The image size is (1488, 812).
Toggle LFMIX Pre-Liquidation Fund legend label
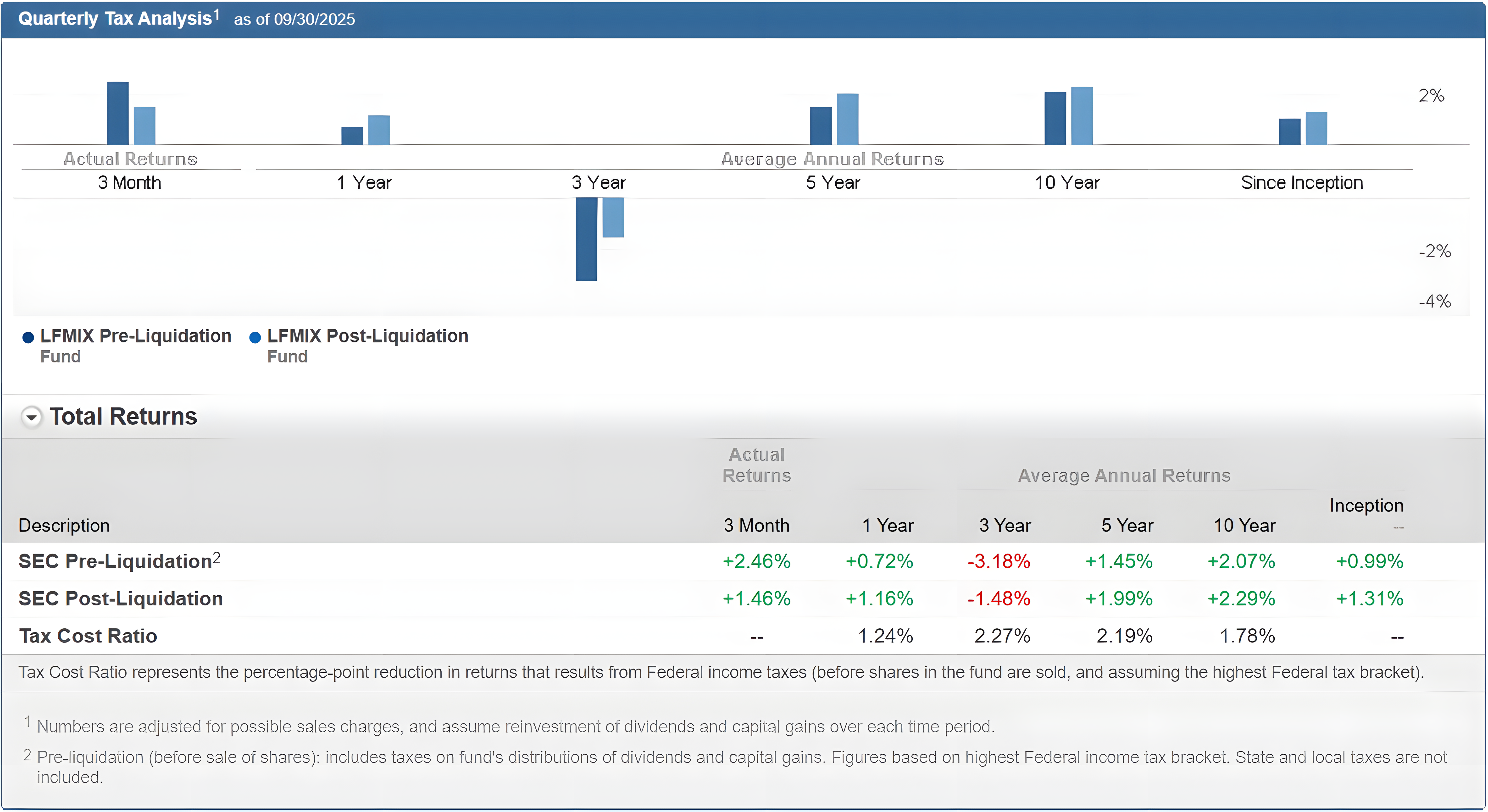click(x=135, y=336)
